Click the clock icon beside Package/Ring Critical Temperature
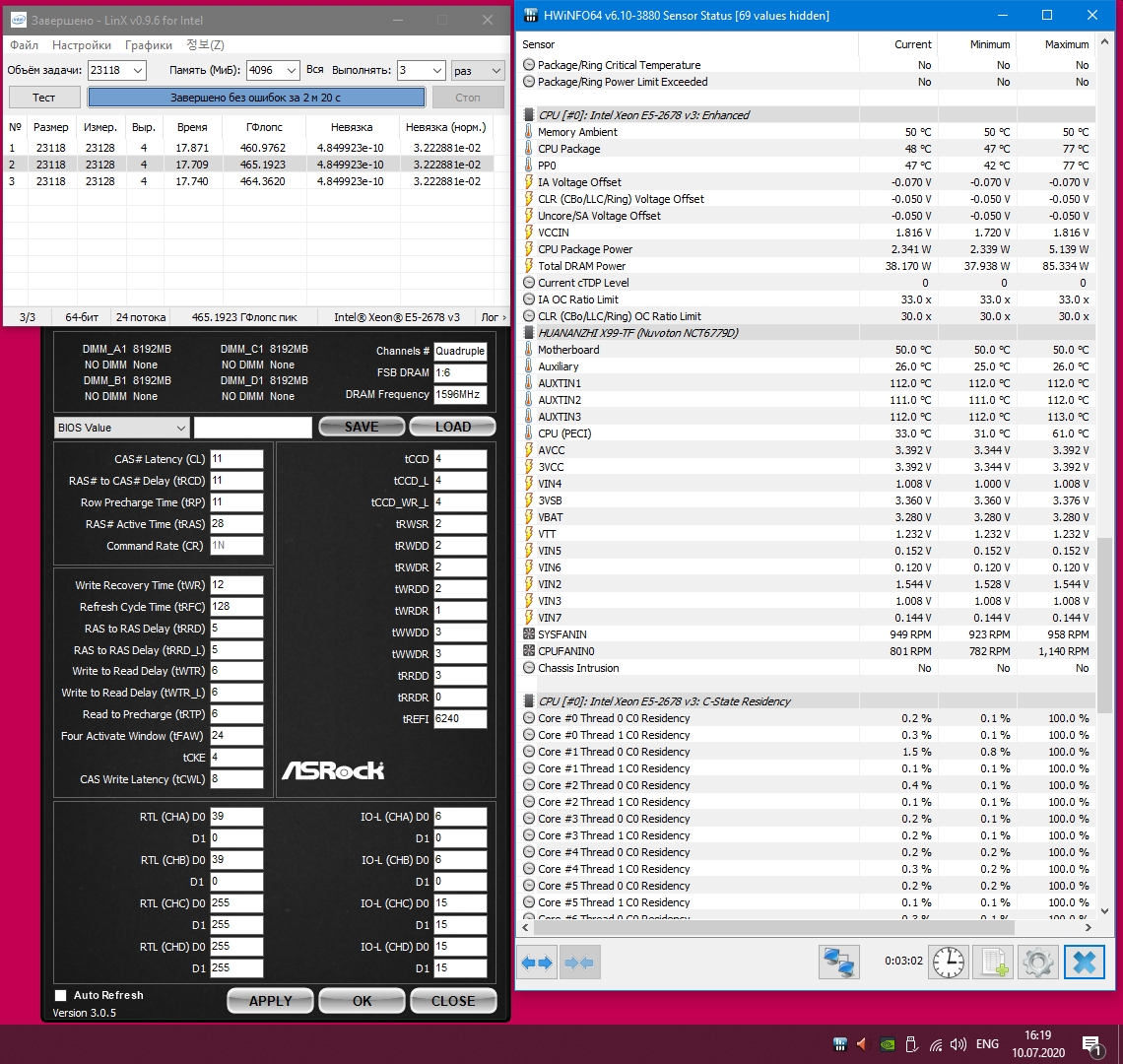1123x1064 pixels. pos(529,64)
